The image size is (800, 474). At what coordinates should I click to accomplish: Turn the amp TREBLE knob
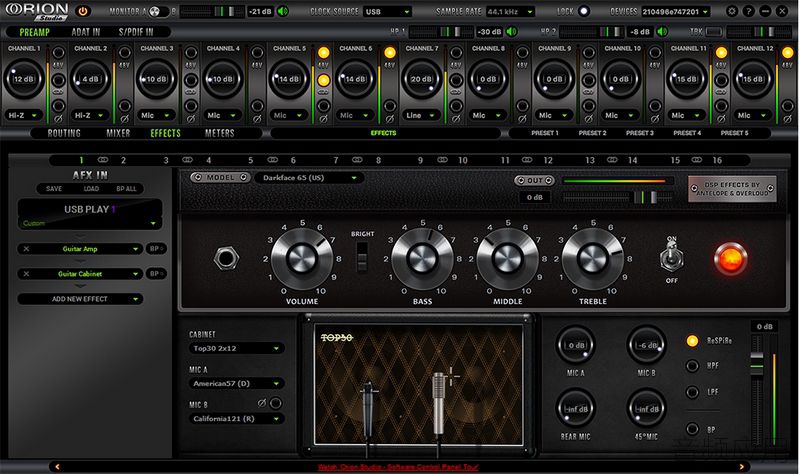(592, 258)
